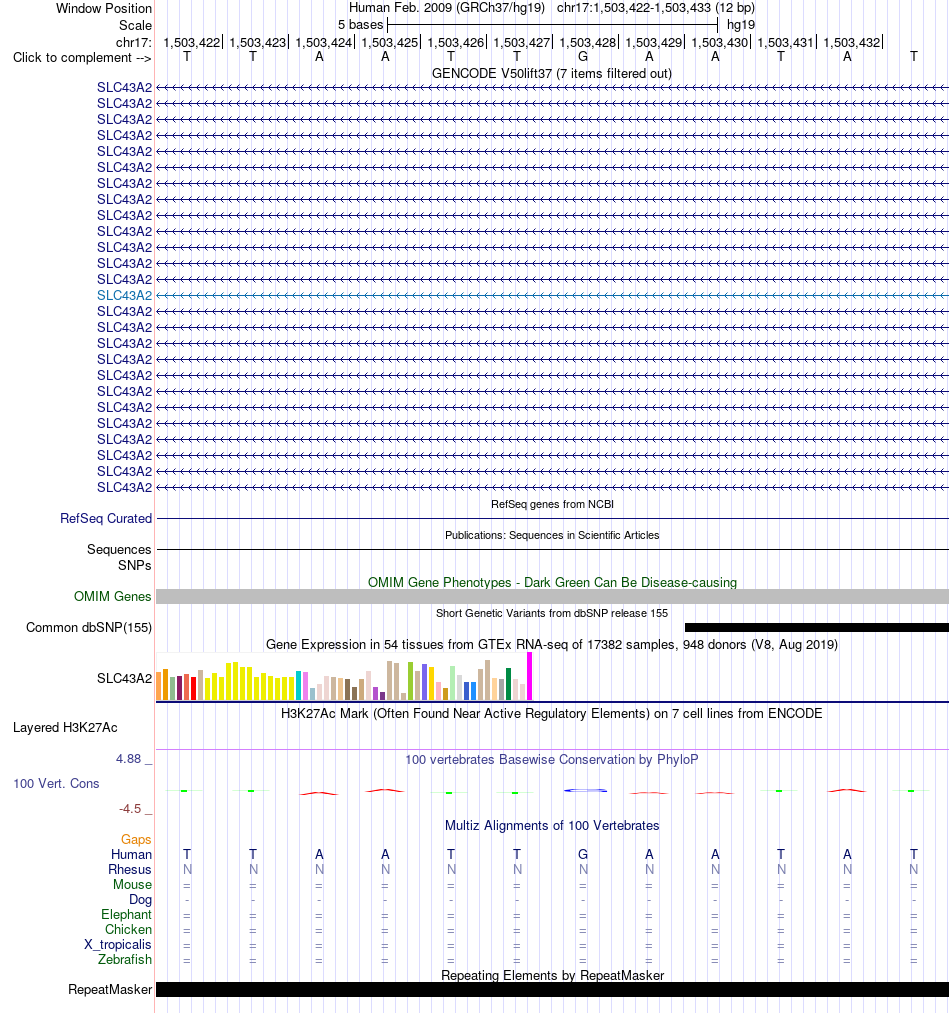Select the light-blue highlighted SLC43A2 transcript label

tap(125, 295)
